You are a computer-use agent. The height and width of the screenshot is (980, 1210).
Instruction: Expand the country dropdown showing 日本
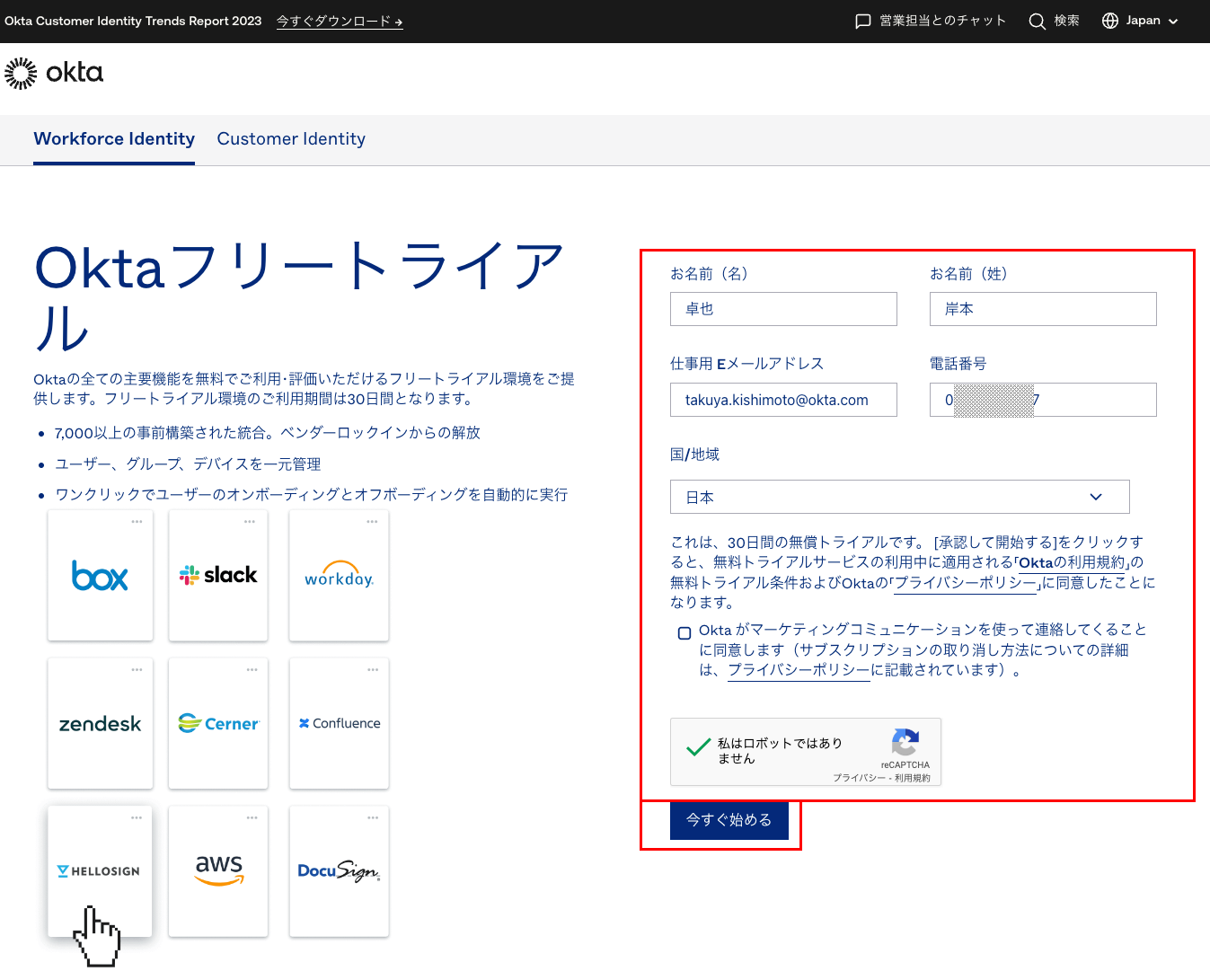[899, 497]
